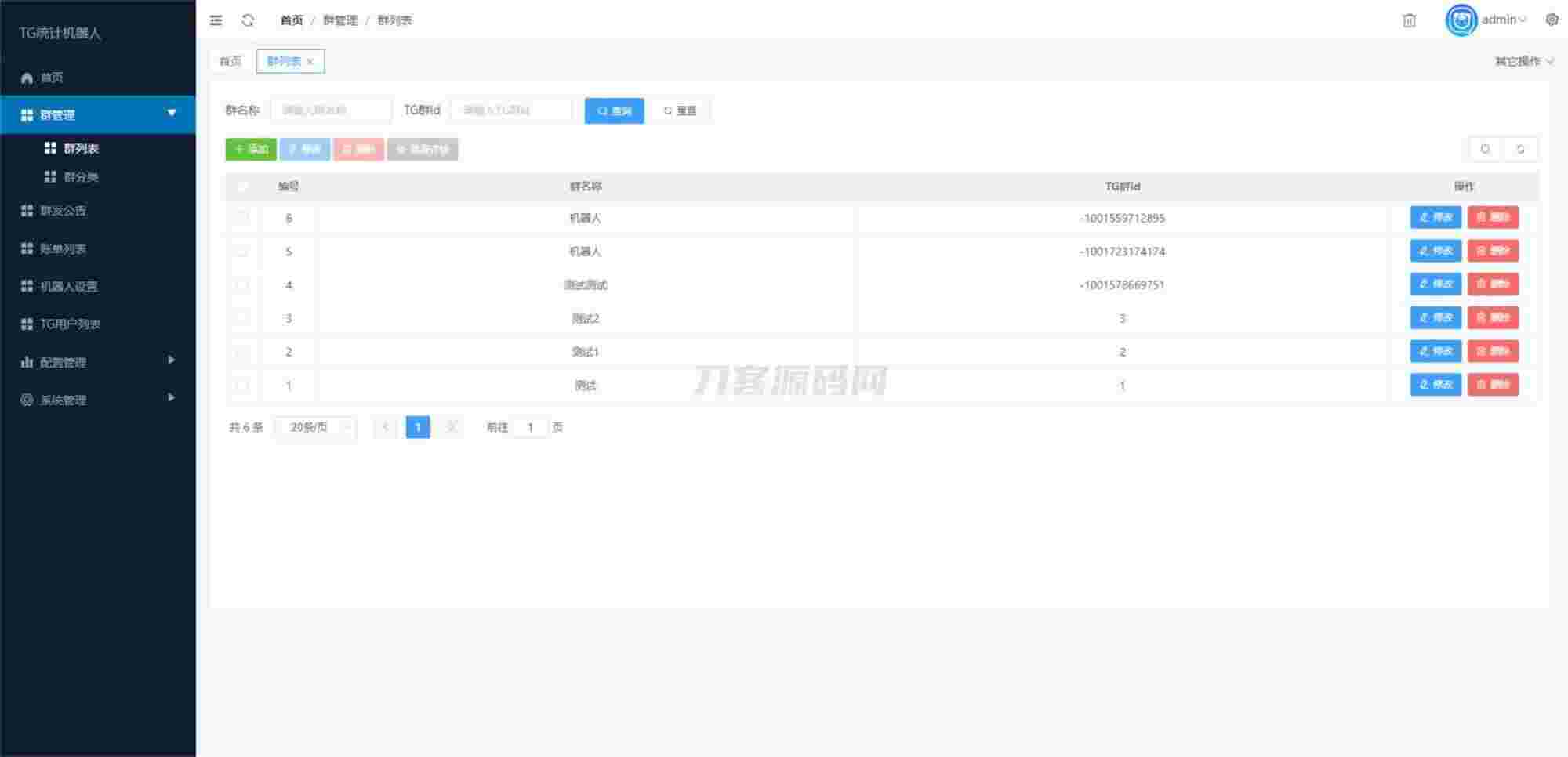The width and height of the screenshot is (1568, 757).
Task: Switch to the 首页 tab
Action: coord(230,61)
